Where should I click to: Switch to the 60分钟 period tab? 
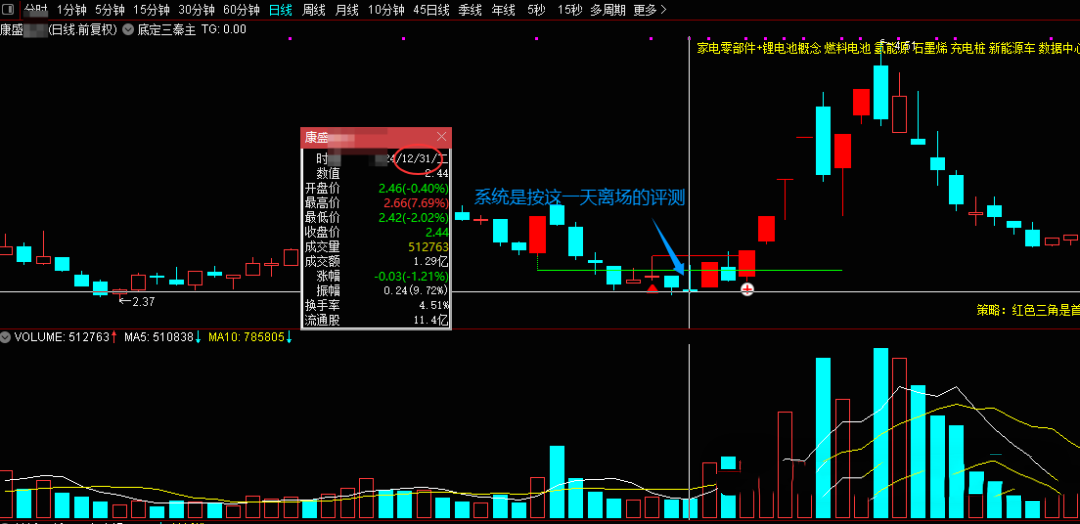[242, 10]
